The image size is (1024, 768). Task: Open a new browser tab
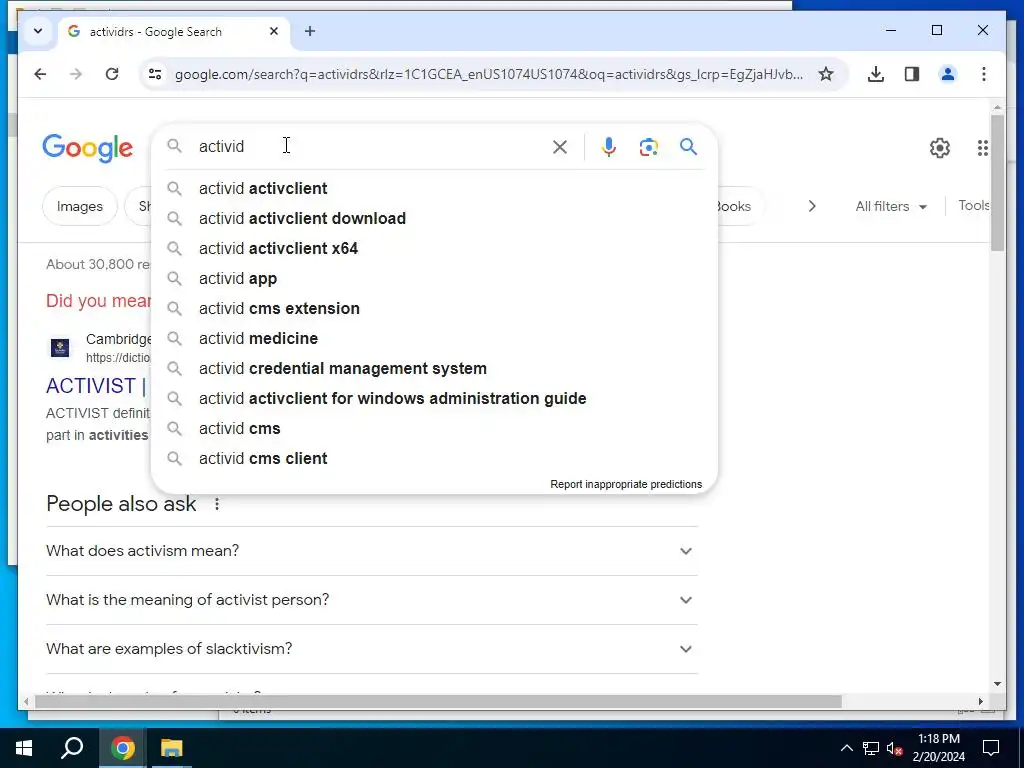[x=310, y=31]
